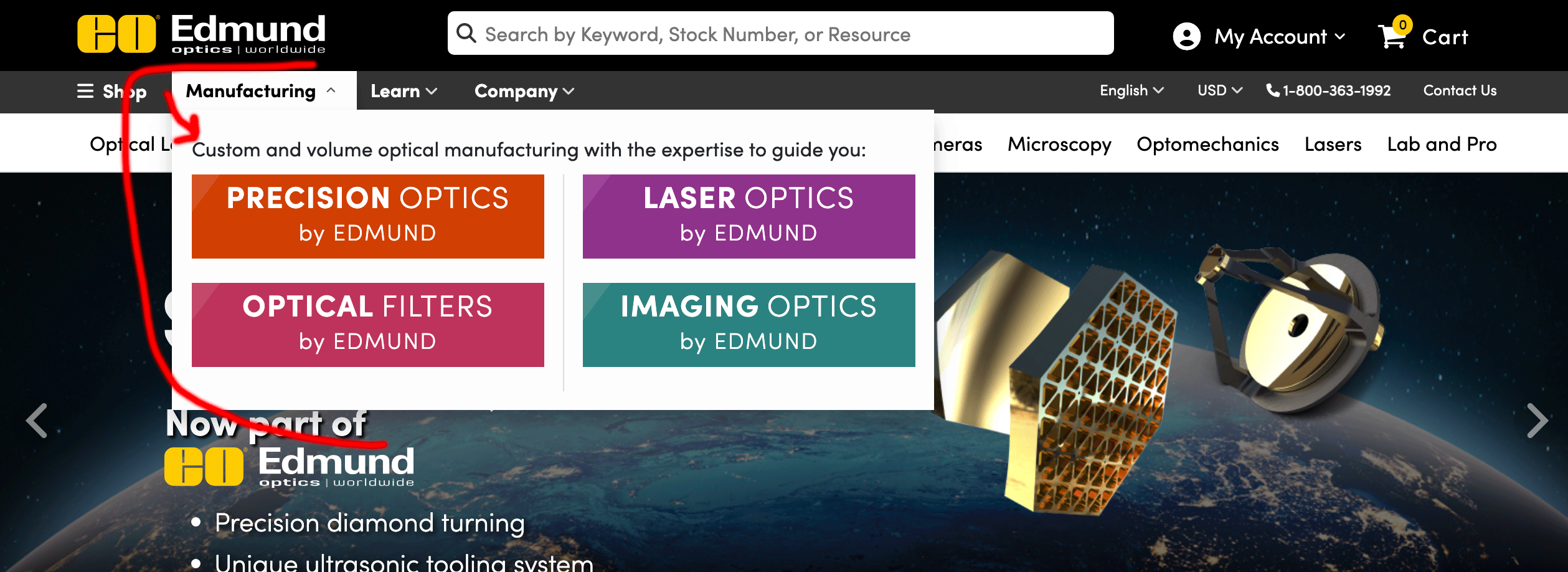The image size is (1568, 572).
Task: Go to next carousel slide
Action: coord(1537,421)
